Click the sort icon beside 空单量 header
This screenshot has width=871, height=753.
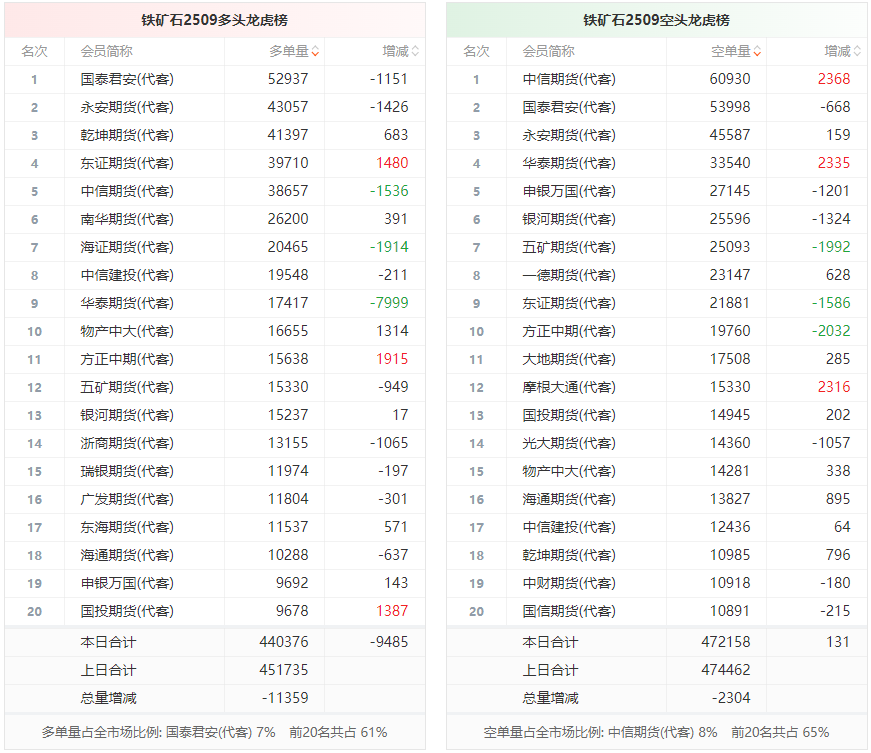pyautogui.click(x=757, y=52)
